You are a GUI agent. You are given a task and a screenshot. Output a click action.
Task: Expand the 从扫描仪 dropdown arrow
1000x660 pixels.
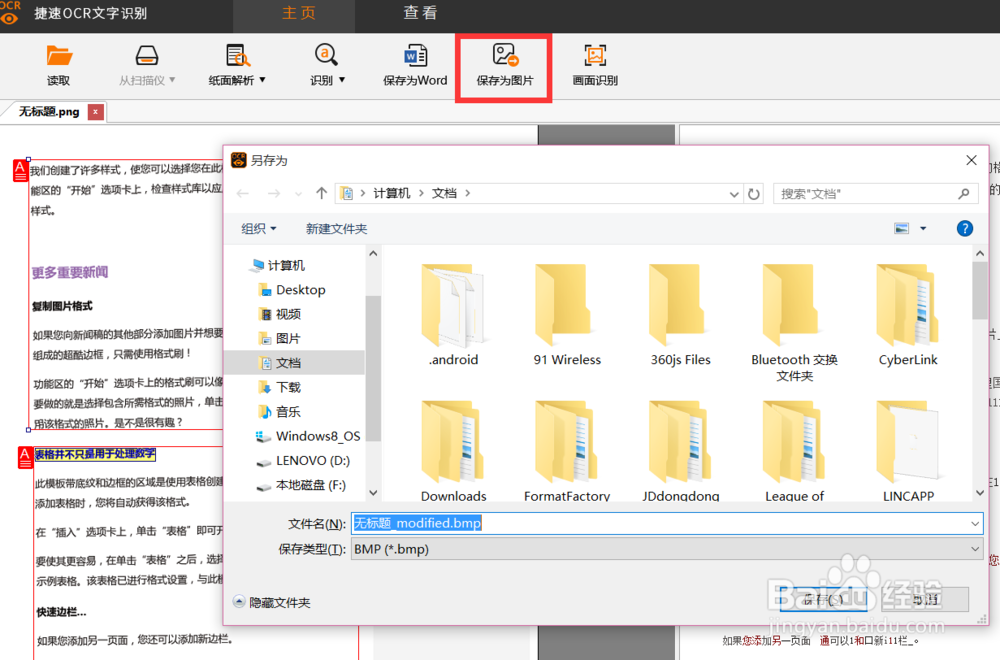click(x=172, y=80)
